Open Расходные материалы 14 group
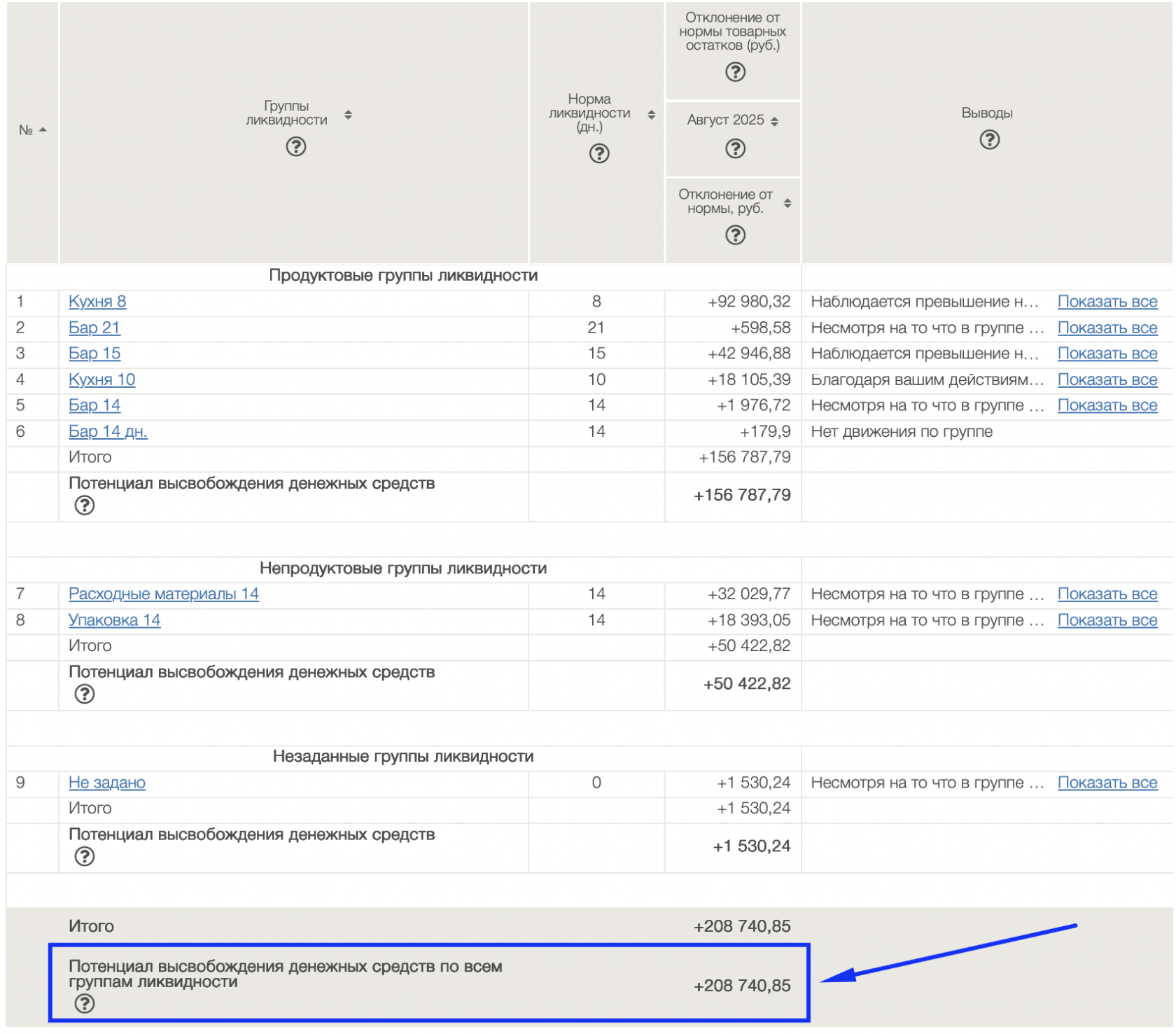Image resolution: width=1176 pixels, height=1034 pixels. pos(164,594)
